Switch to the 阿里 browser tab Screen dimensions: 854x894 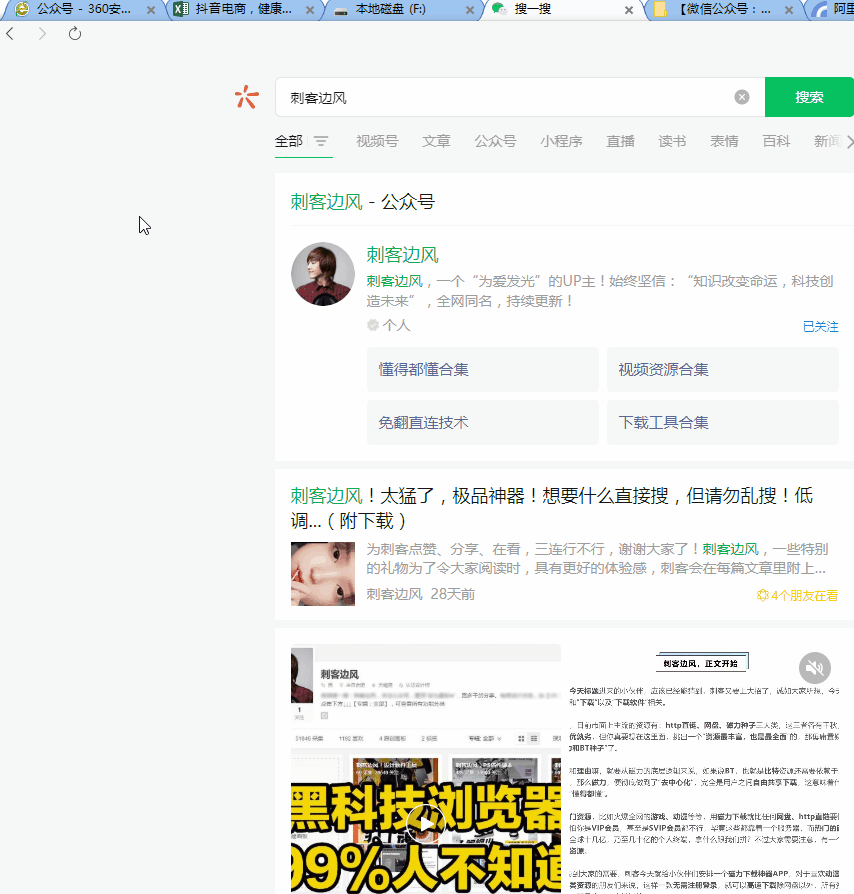point(832,9)
